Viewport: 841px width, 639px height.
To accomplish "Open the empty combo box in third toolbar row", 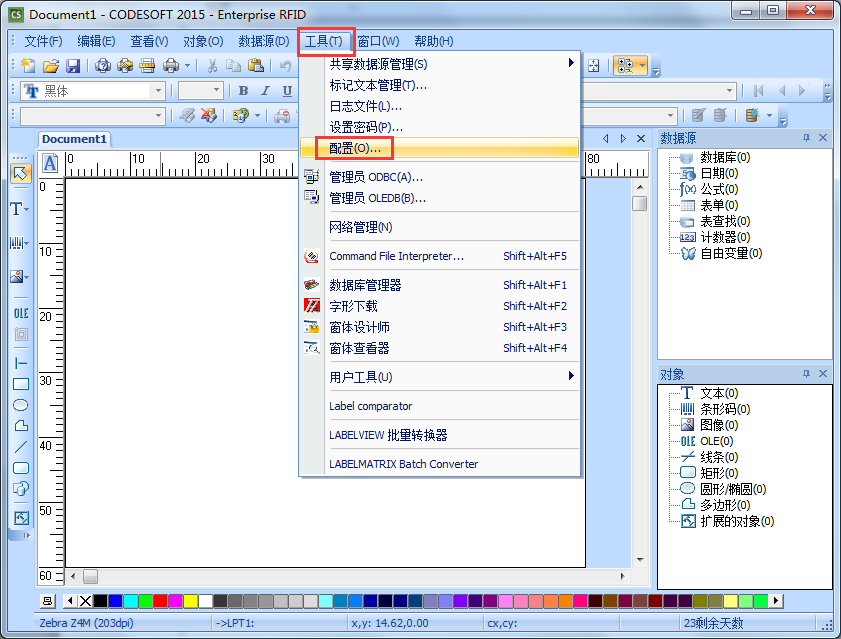I will click(x=158, y=115).
